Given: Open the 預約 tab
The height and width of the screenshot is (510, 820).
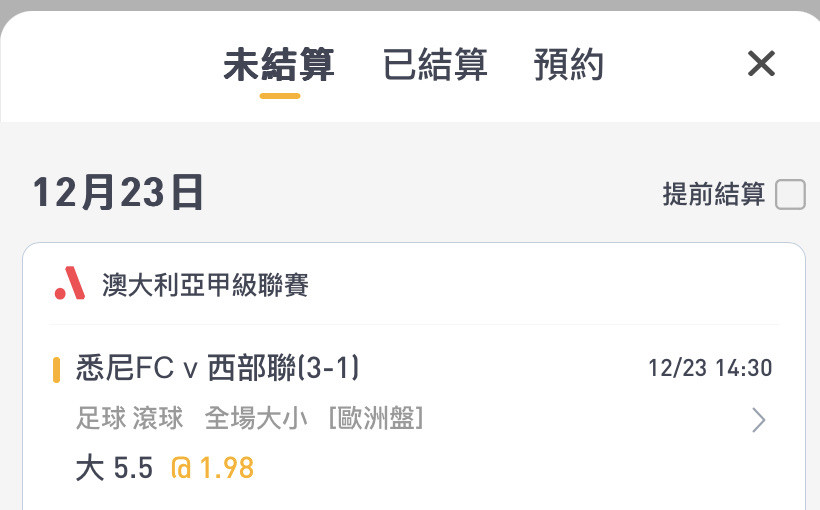Looking at the screenshot, I should [568, 64].
